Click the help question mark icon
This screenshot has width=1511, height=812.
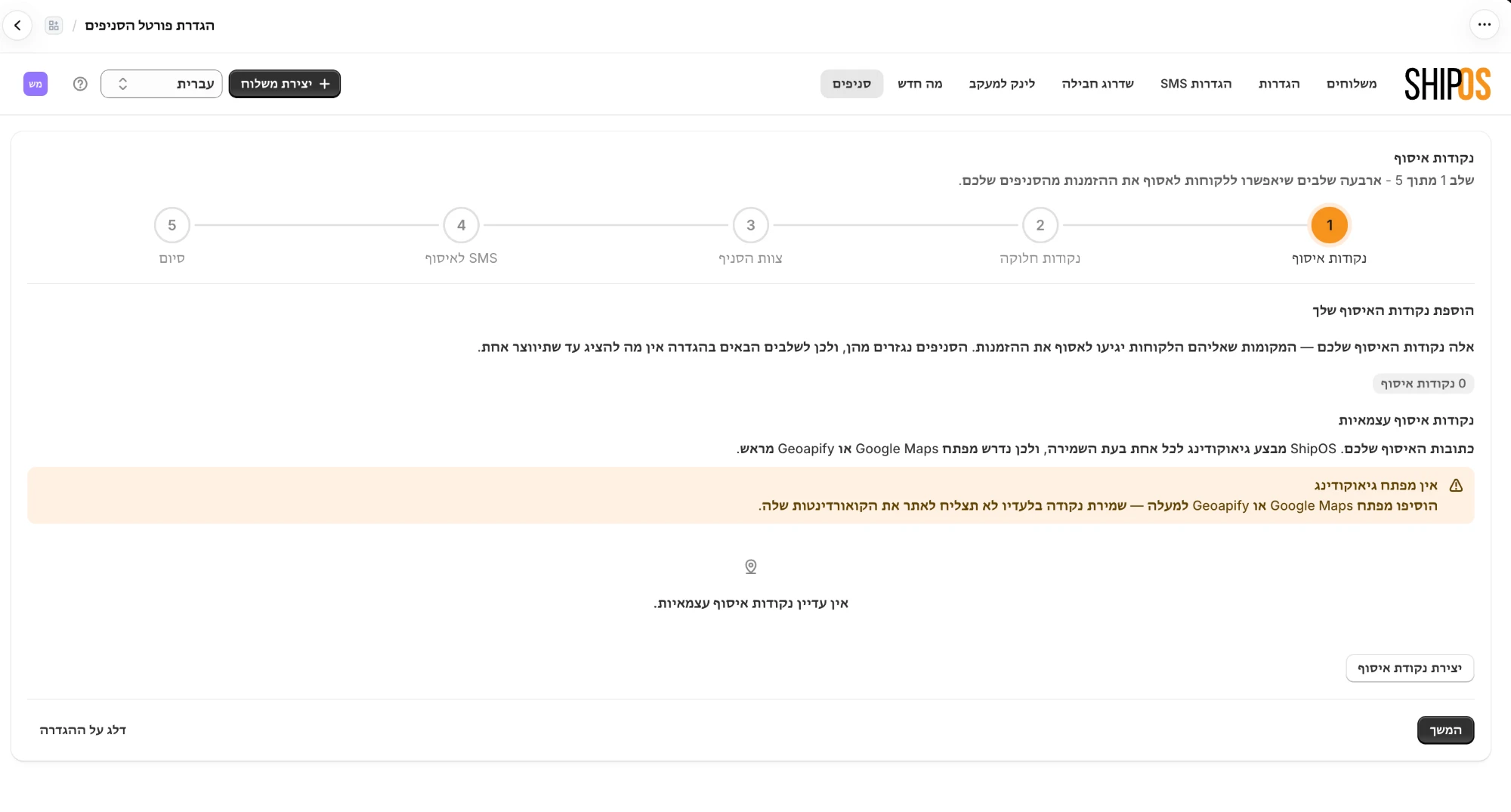point(80,84)
